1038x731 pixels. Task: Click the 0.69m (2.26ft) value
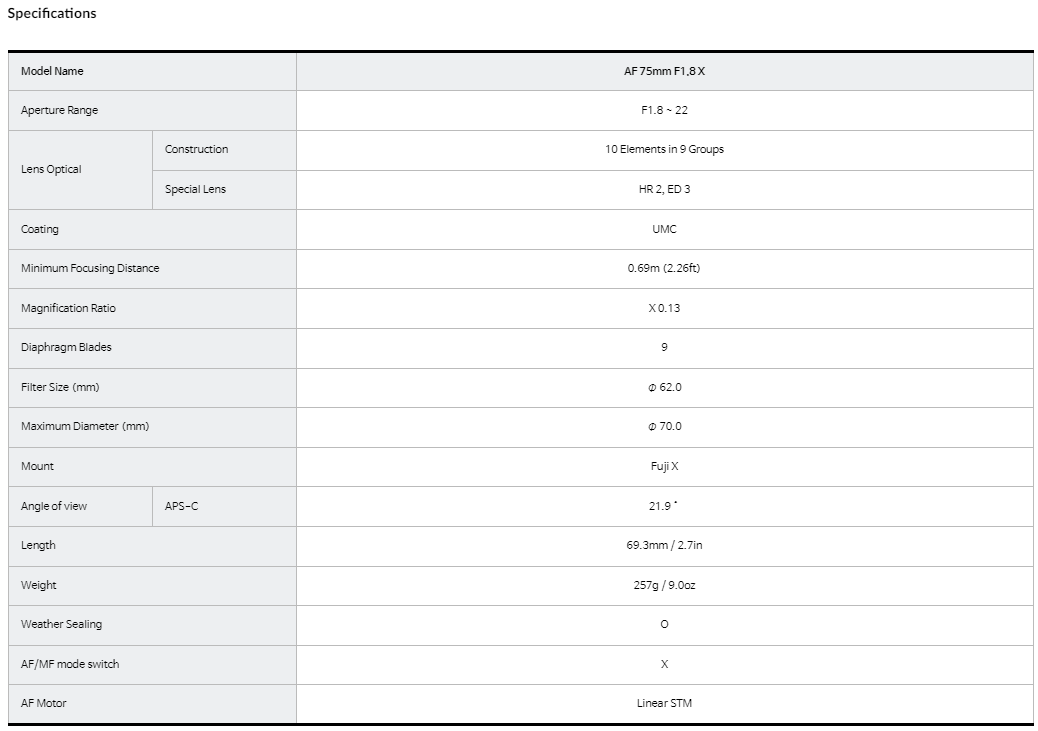[x=664, y=268]
